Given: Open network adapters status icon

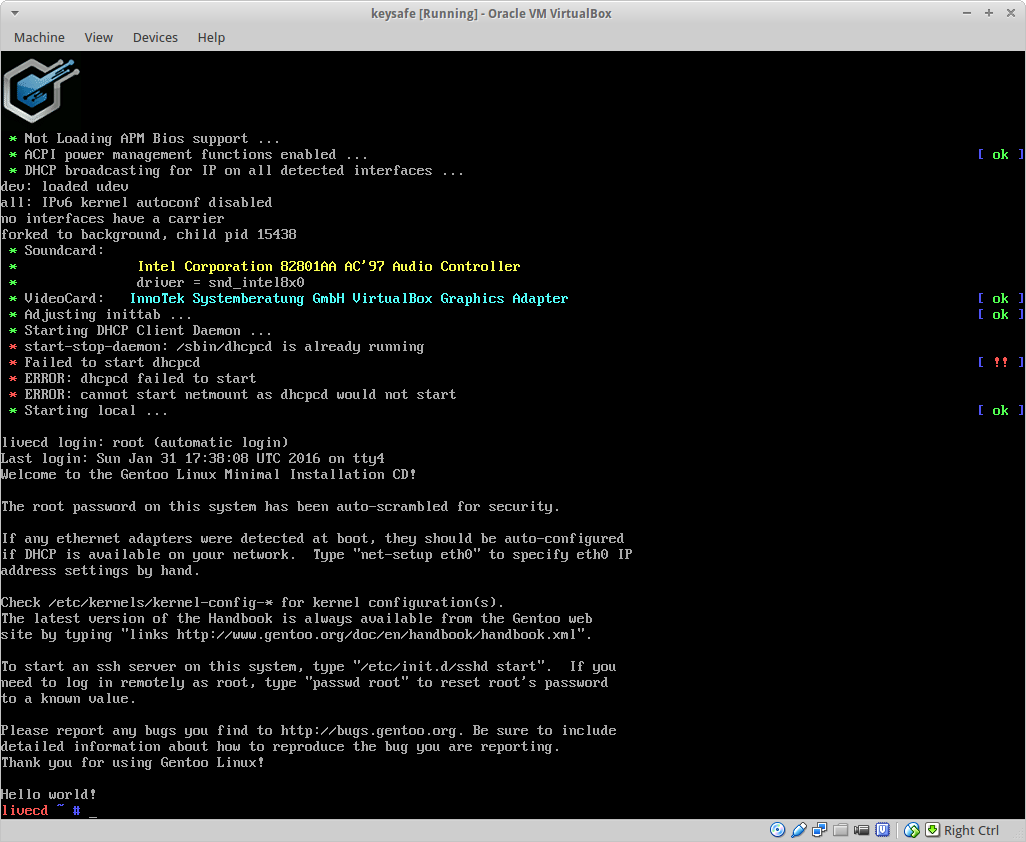Looking at the screenshot, I should pyautogui.click(x=819, y=830).
